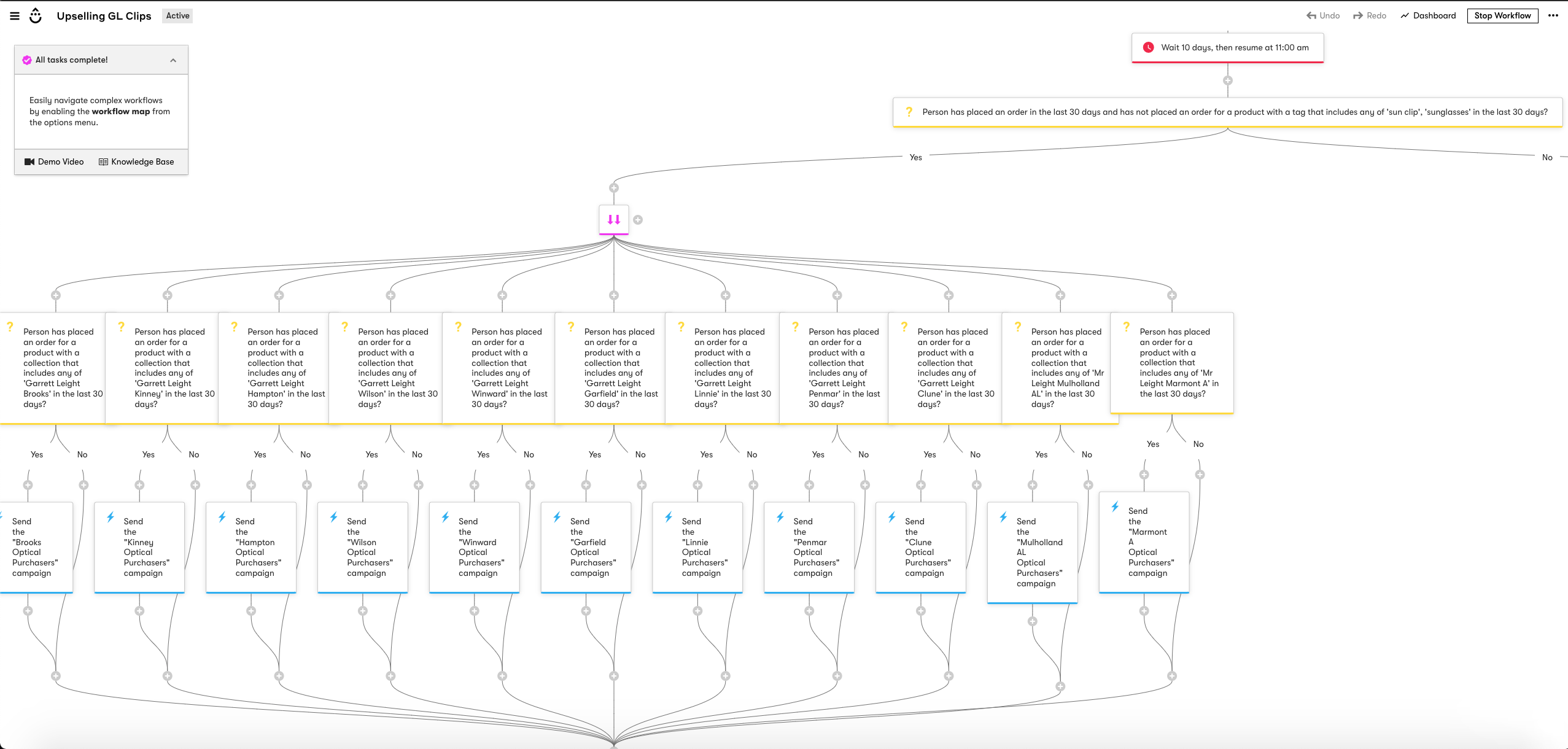Open the Penmar Optical Purchasers campaign action
1568x749 pixels.
(809, 548)
